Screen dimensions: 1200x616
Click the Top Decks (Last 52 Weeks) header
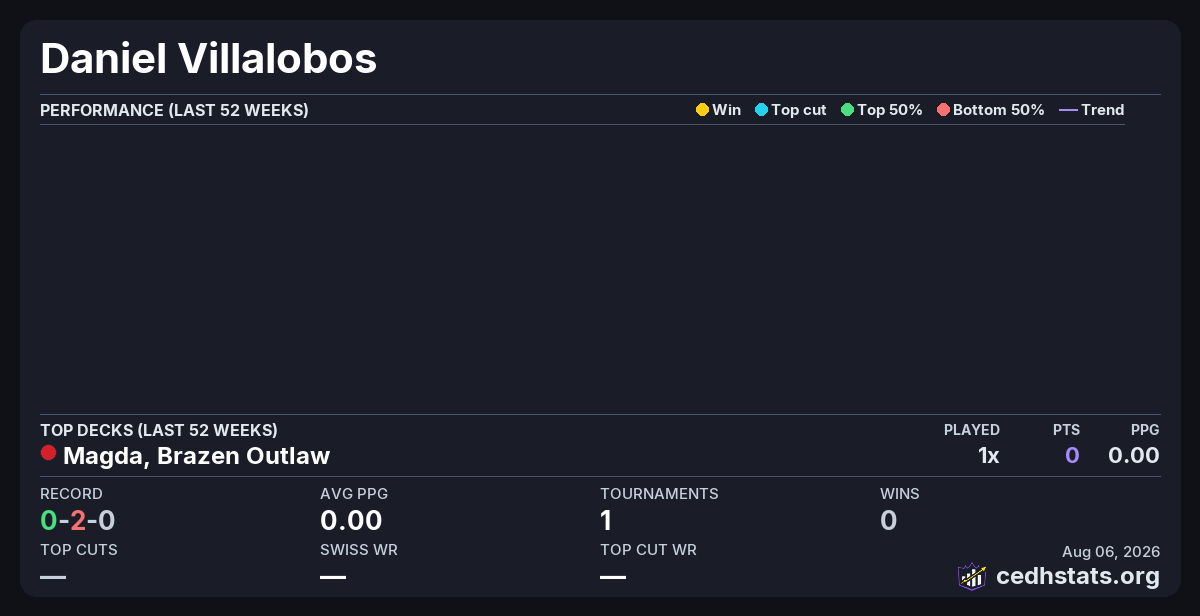159,430
